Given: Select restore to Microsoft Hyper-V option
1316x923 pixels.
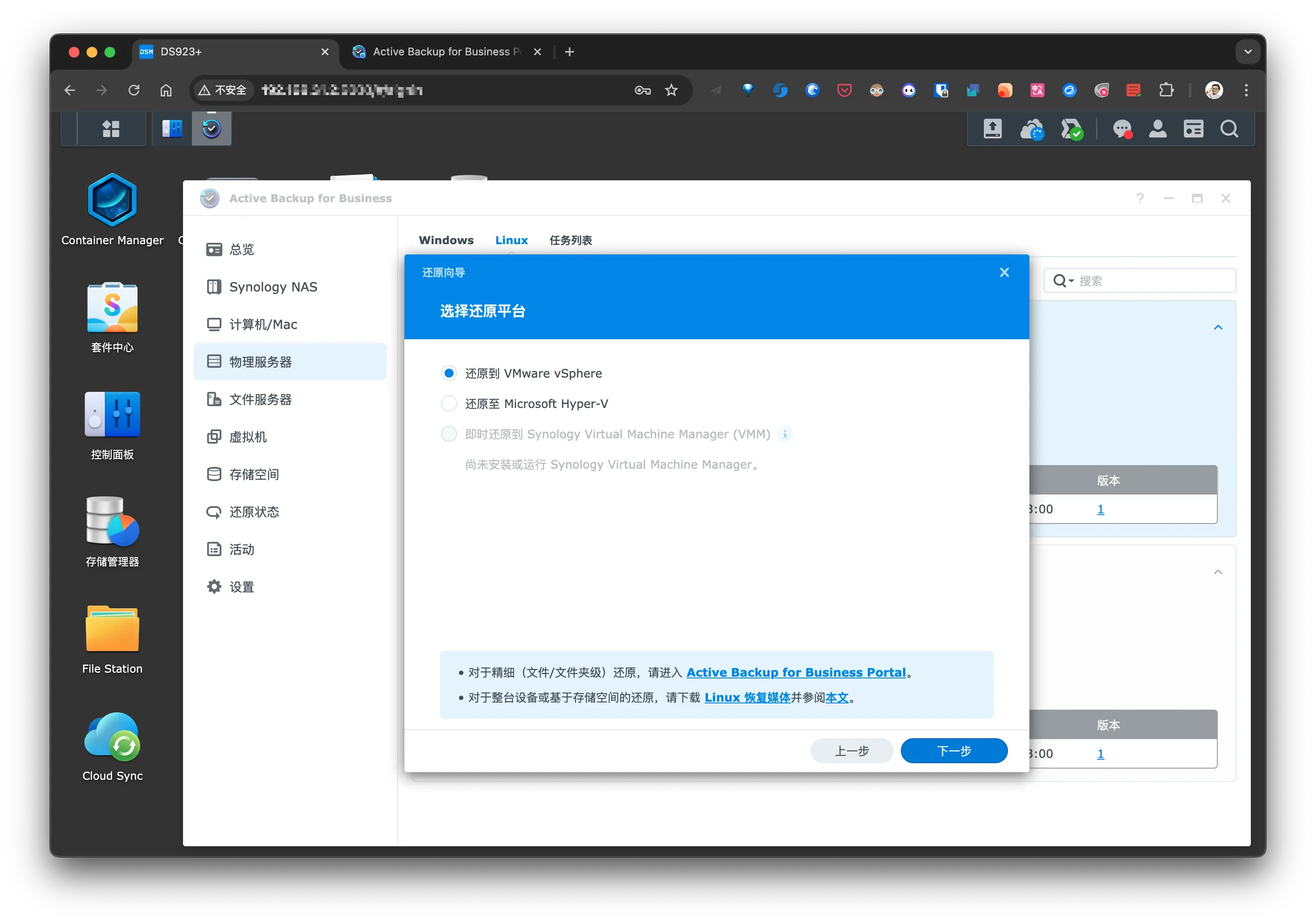Looking at the screenshot, I should pos(449,404).
